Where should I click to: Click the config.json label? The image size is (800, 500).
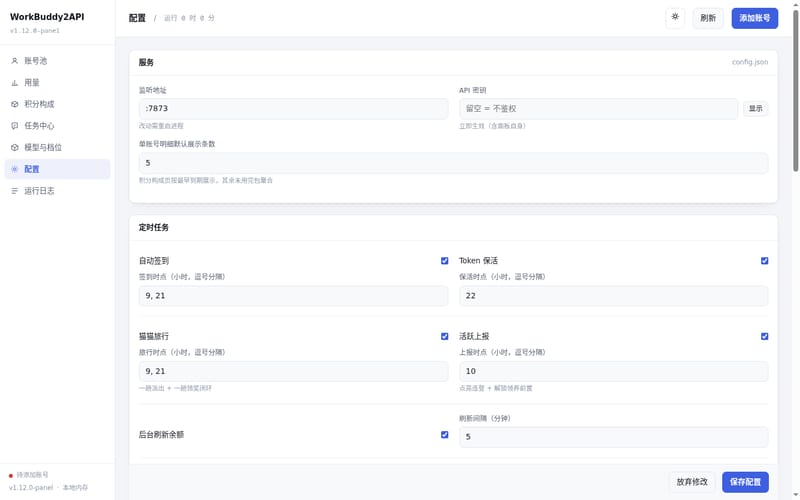pyautogui.click(x=749, y=62)
